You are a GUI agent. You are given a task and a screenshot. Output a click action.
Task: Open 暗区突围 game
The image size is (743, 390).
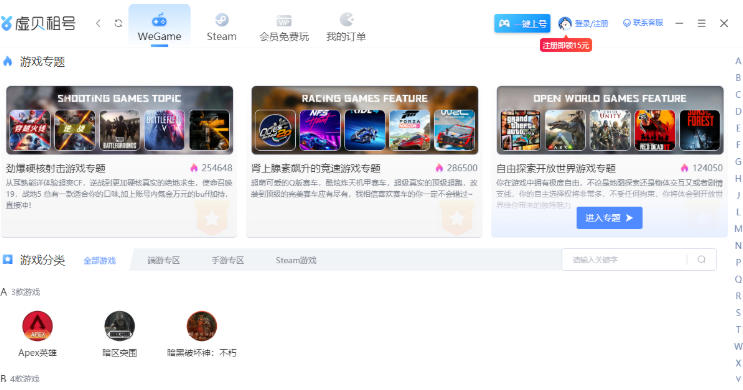[119, 334]
